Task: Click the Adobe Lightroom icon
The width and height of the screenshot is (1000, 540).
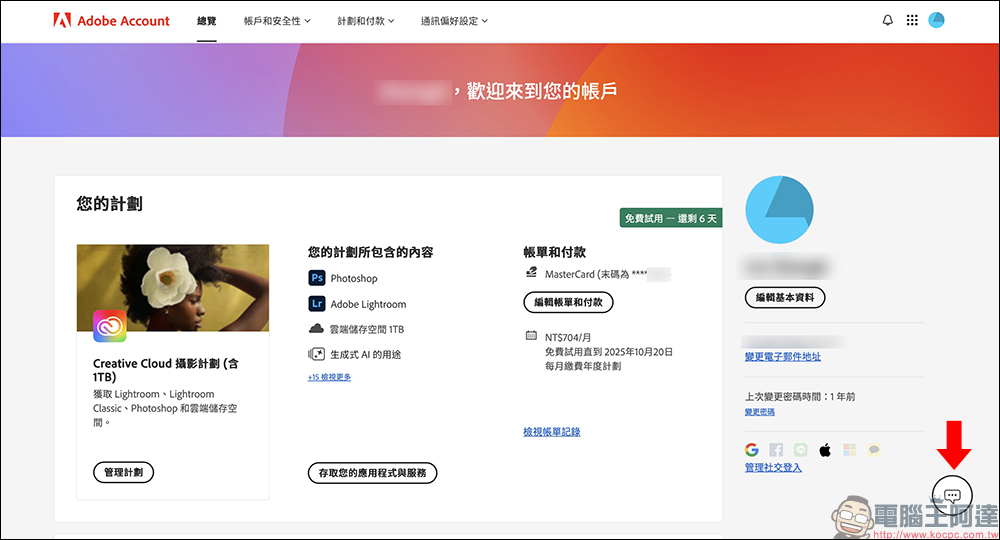Action: [x=316, y=304]
